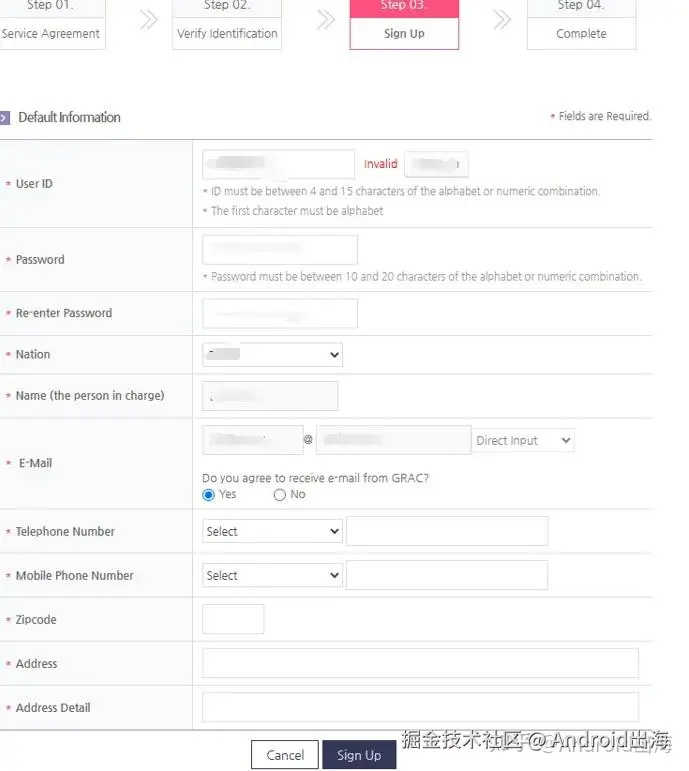Focus the Address Detail text field
The image size is (689, 771).
(x=420, y=707)
